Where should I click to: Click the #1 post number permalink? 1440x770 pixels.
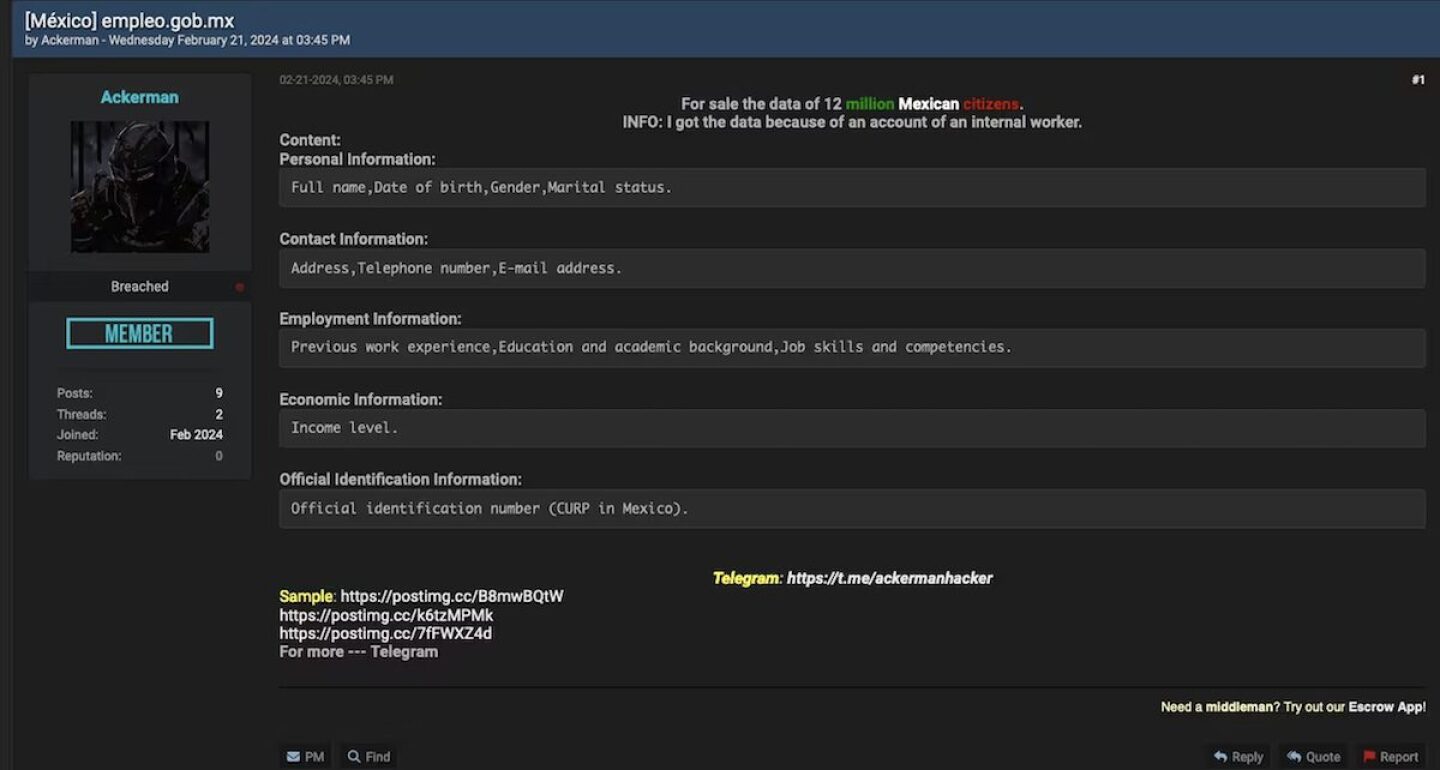[x=1417, y=80]
